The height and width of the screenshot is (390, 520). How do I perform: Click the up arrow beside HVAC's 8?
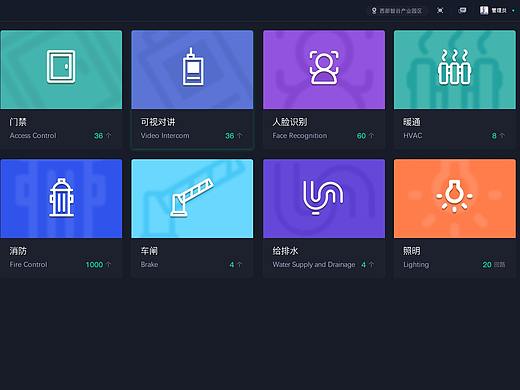(x=502, y=135)
